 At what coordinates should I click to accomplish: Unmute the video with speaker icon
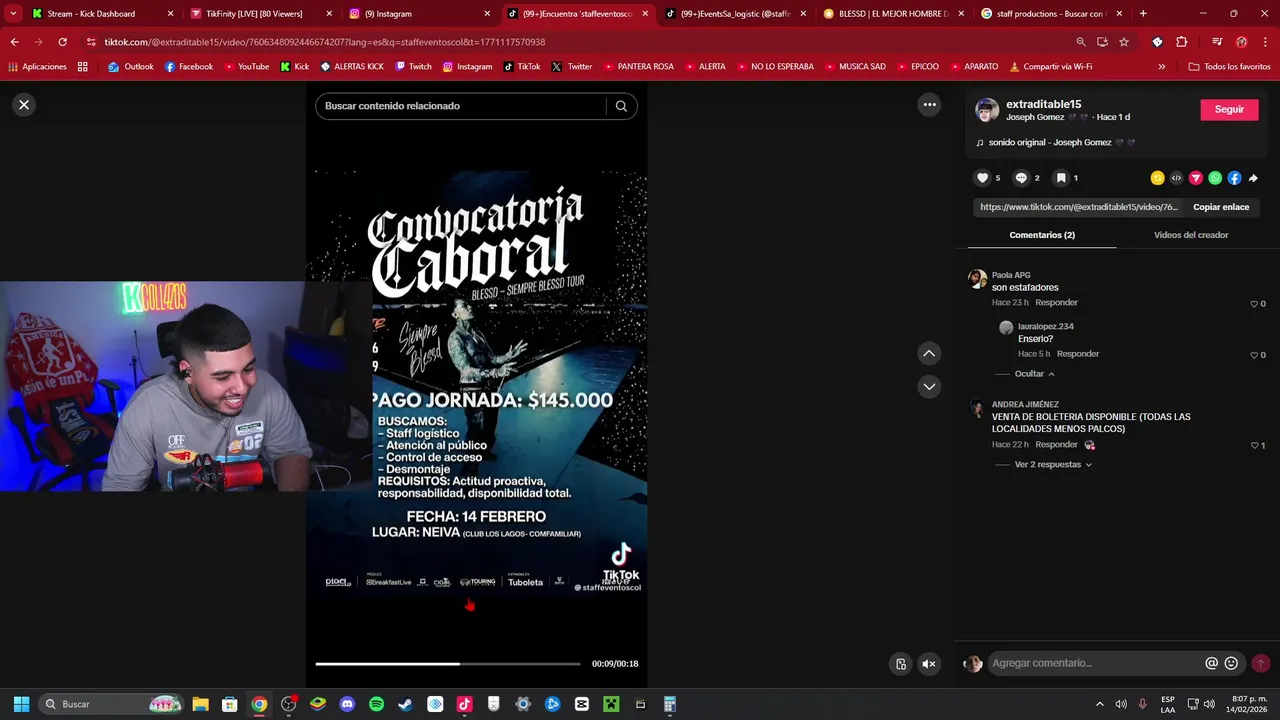tap(929, 664)
